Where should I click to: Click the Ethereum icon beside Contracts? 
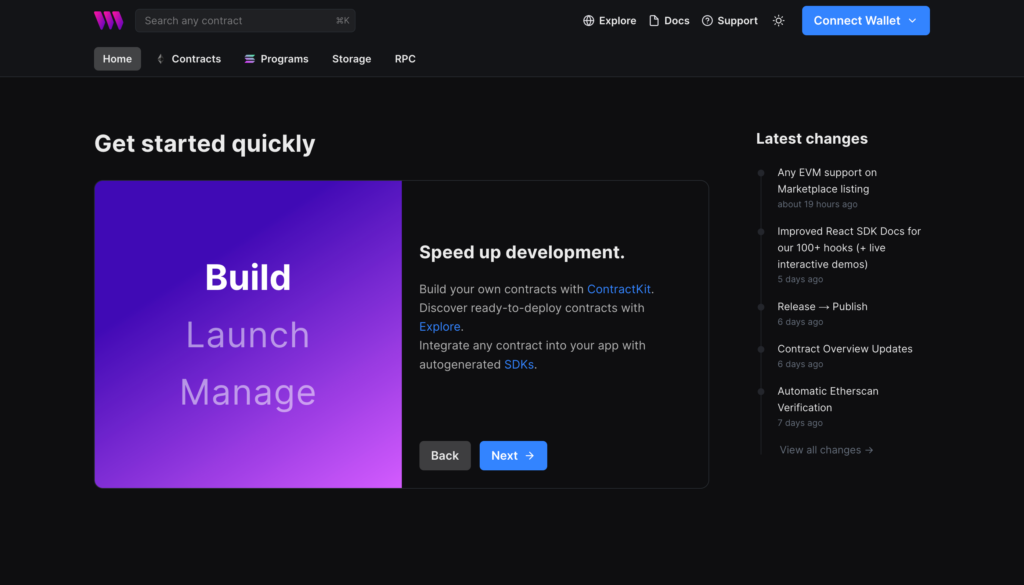click(x=160, y=59)
